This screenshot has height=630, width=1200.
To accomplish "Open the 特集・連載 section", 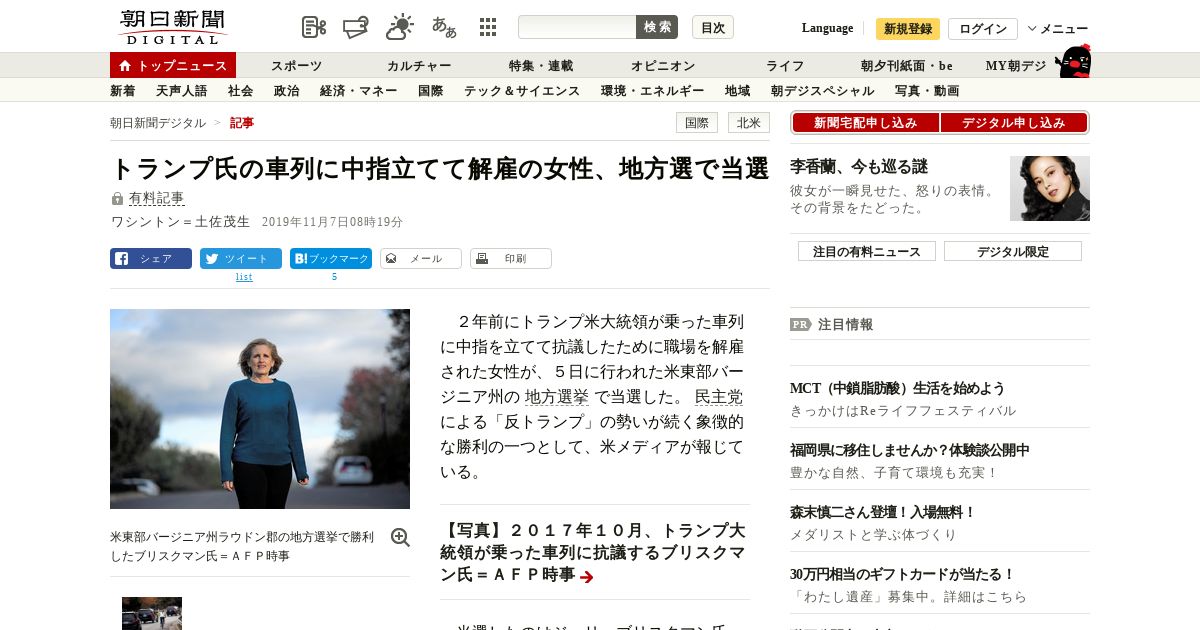I will (541, 66).
